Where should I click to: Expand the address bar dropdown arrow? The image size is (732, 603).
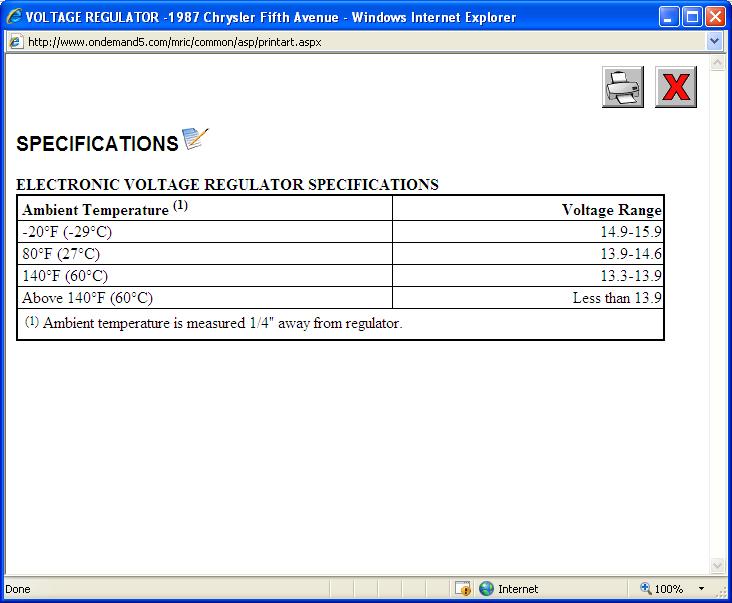click(714, 42)
